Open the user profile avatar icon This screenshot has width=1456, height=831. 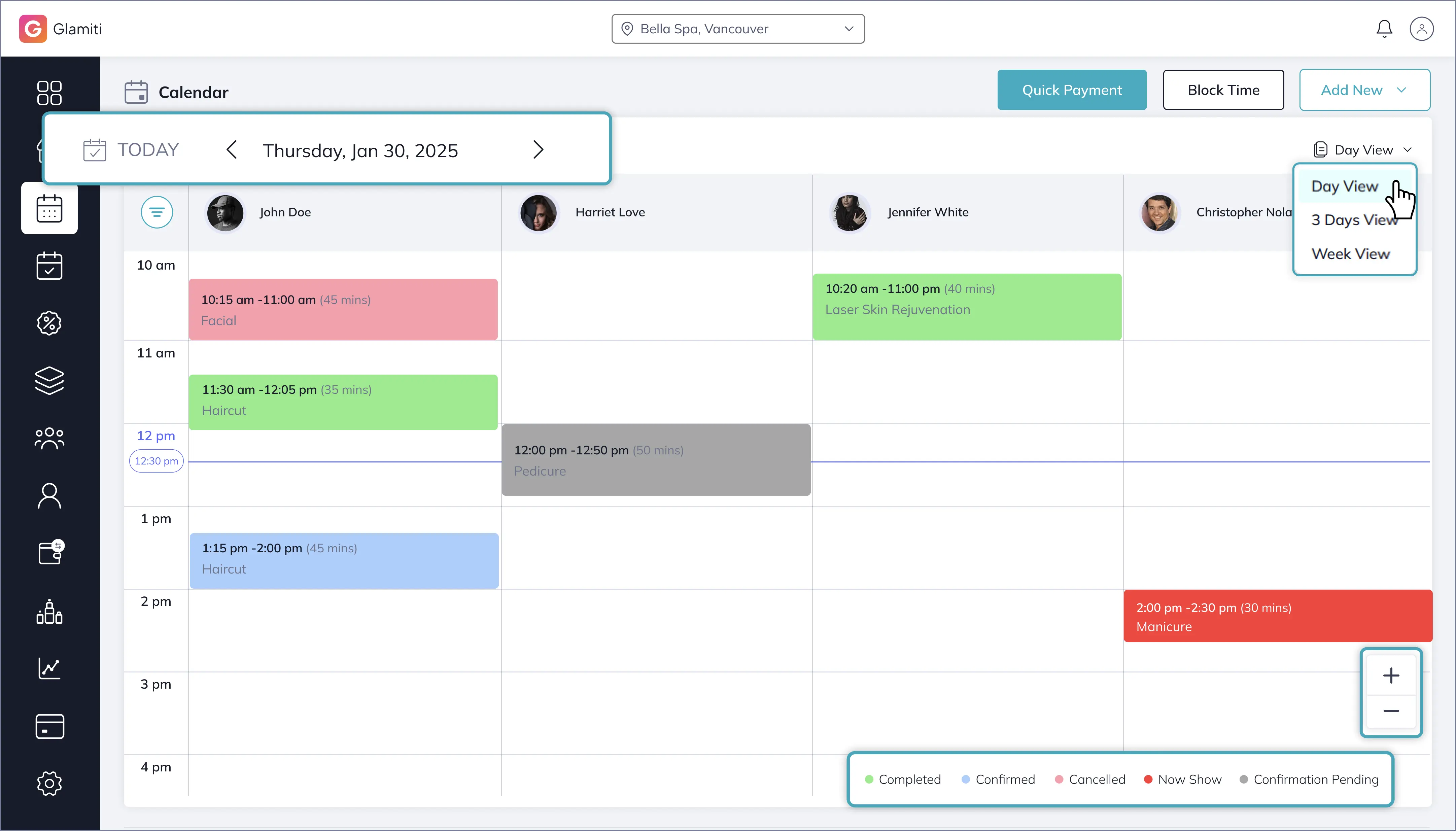coord(1421,29)
